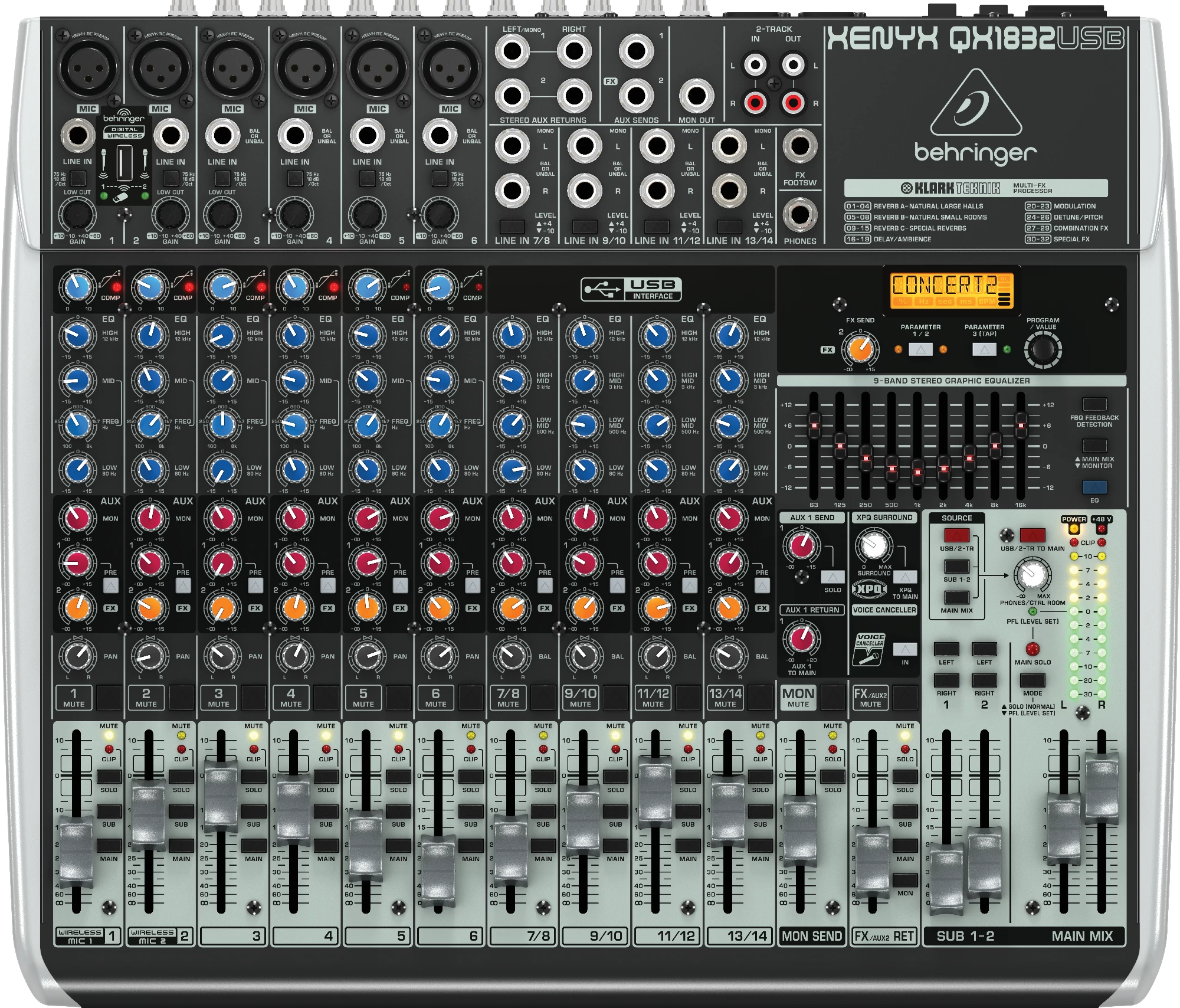Enable the blue EQ switch
Screen dimensions: 1180x1008
[x=1094, y=487]
